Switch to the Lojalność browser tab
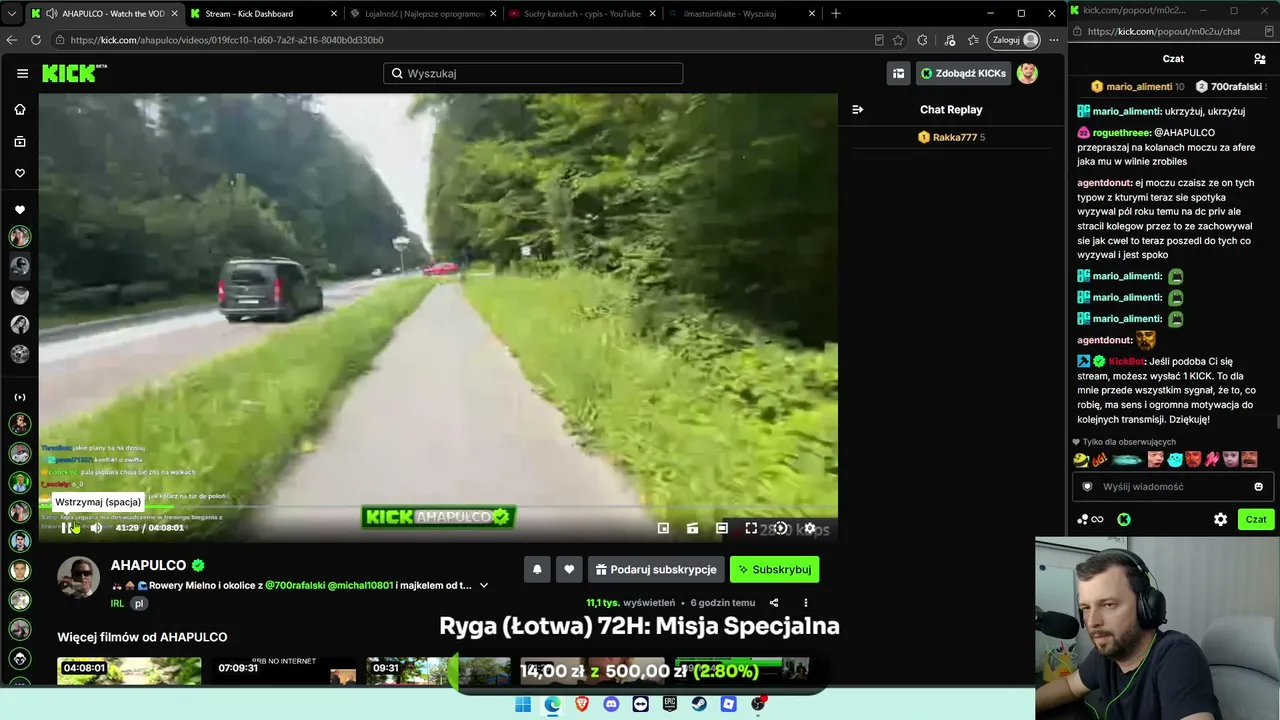The width and height of the screenshot is (1280, 720). coord(424,14)
